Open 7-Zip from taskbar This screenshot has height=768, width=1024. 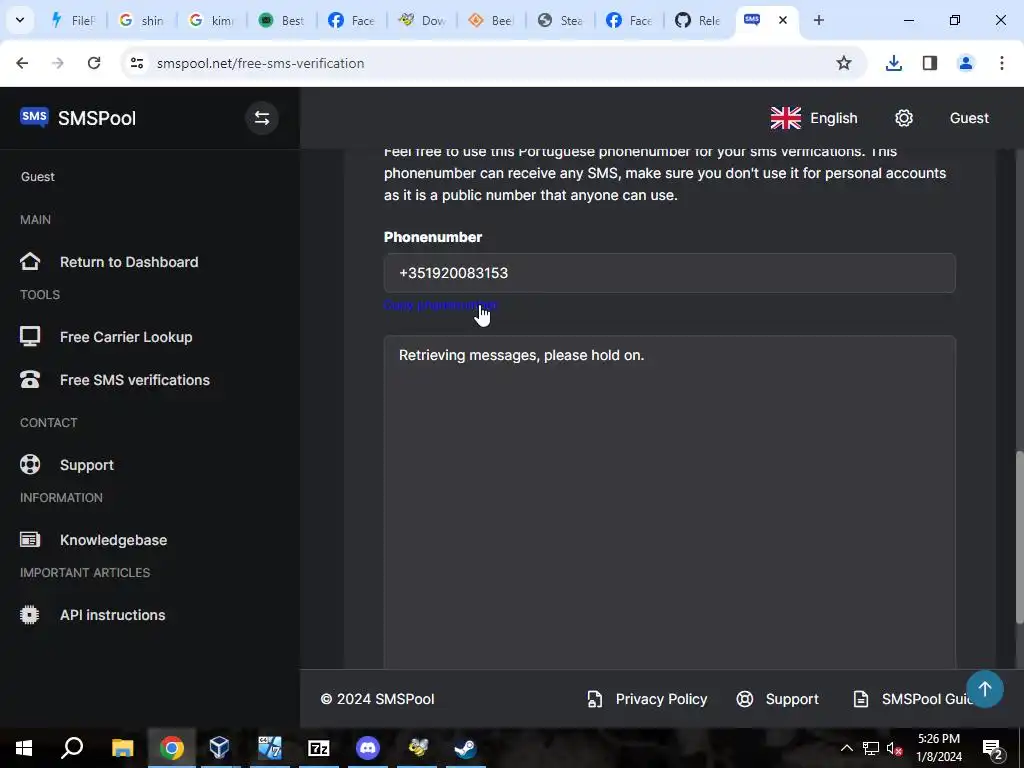coord(319,748)
